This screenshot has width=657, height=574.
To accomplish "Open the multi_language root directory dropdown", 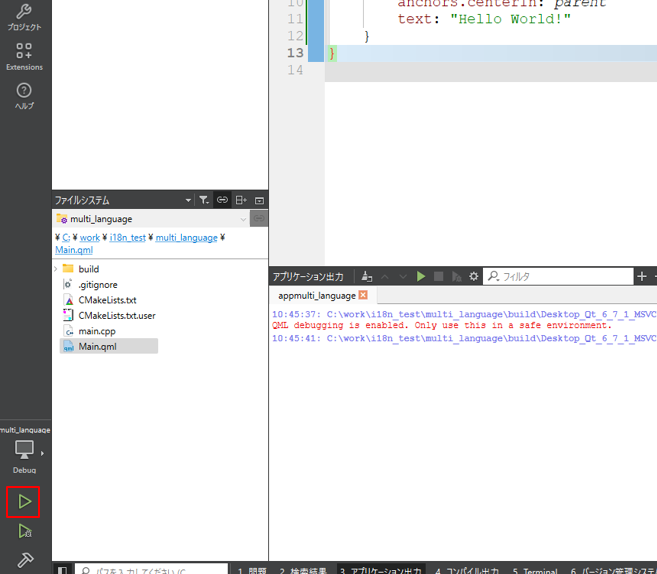I will pyautogui.click(x=243, y=219).
